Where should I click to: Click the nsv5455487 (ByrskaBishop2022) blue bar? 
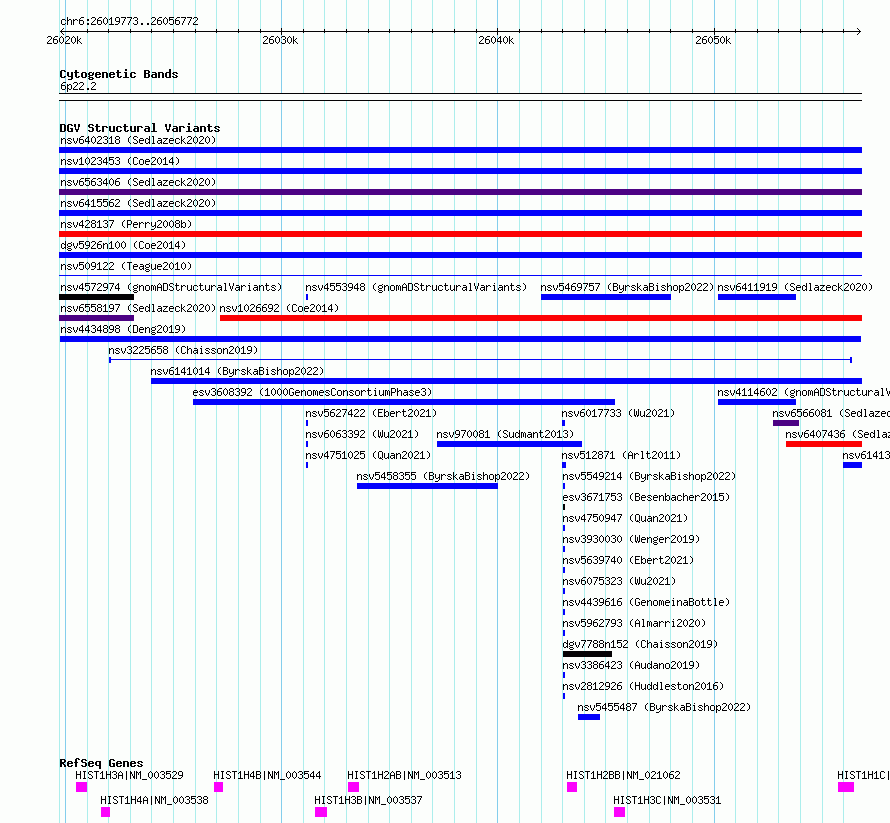tap(589, 717)
